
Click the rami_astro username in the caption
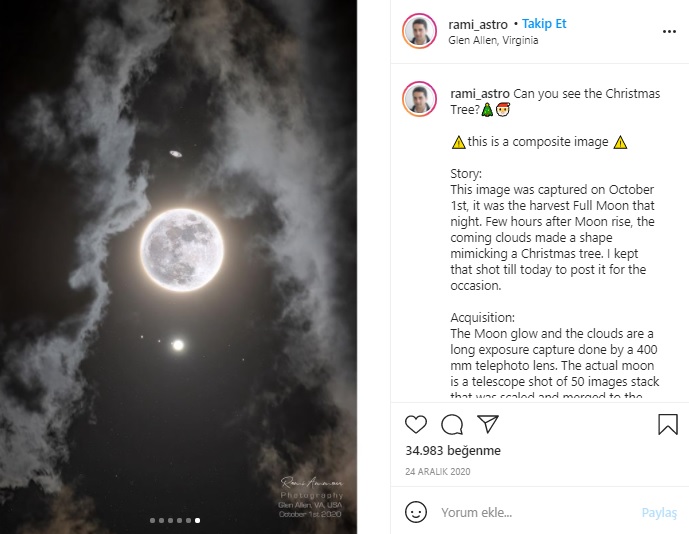tap(481, 93)
